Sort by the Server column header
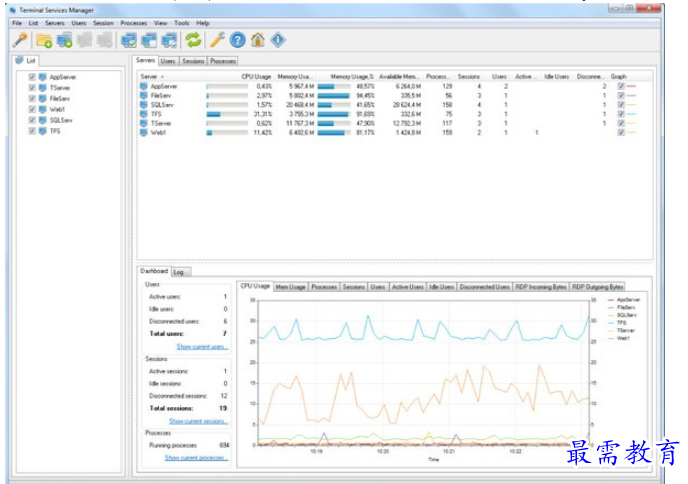Image resolution: width=688 pixels, height=484 pixels. [x=171, y=76]
